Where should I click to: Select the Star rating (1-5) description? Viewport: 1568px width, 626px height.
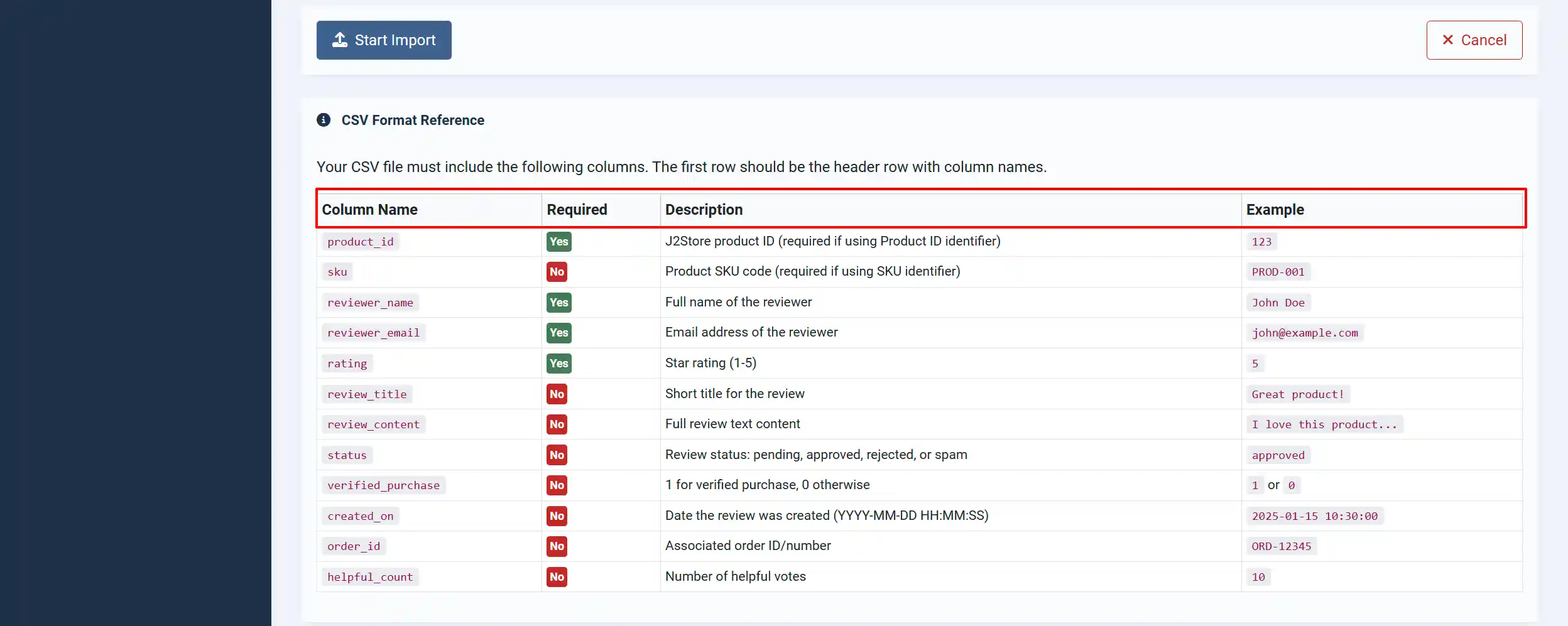[x=711, y=363]
